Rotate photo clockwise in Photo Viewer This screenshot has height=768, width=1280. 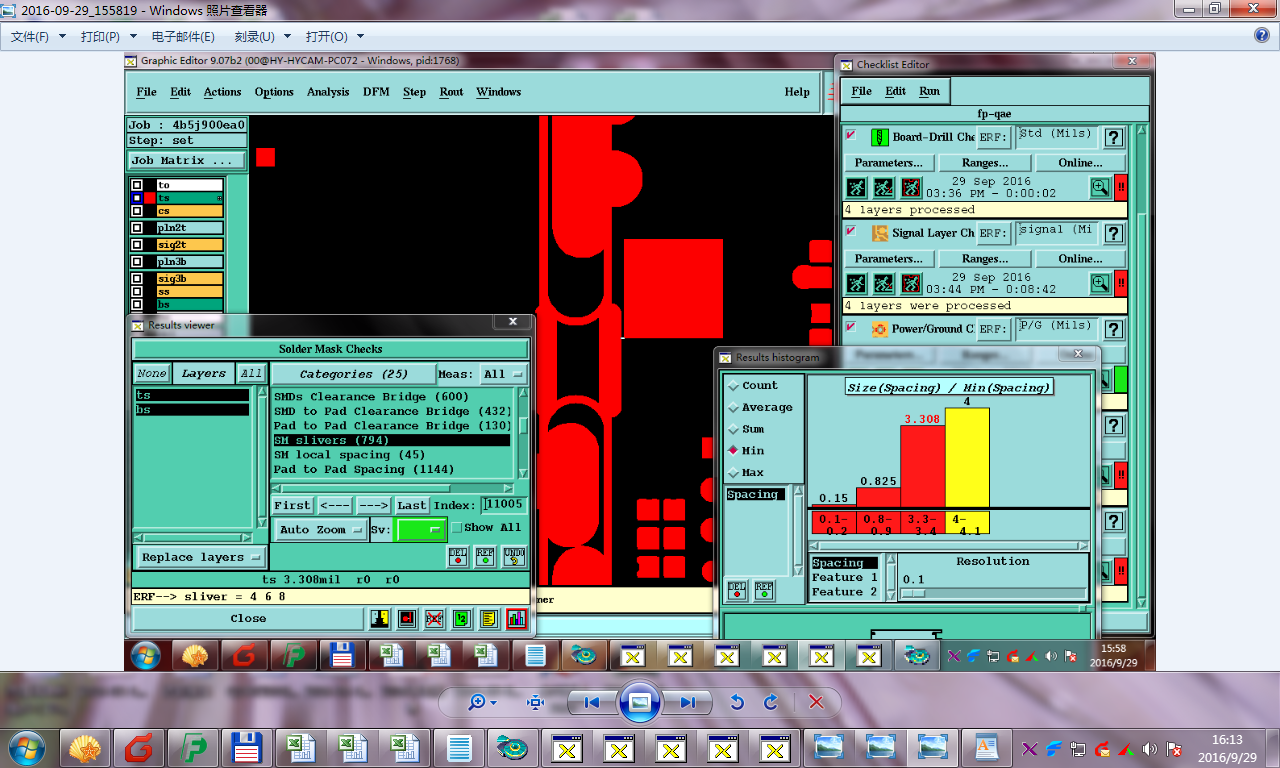[x=771, y=703]
